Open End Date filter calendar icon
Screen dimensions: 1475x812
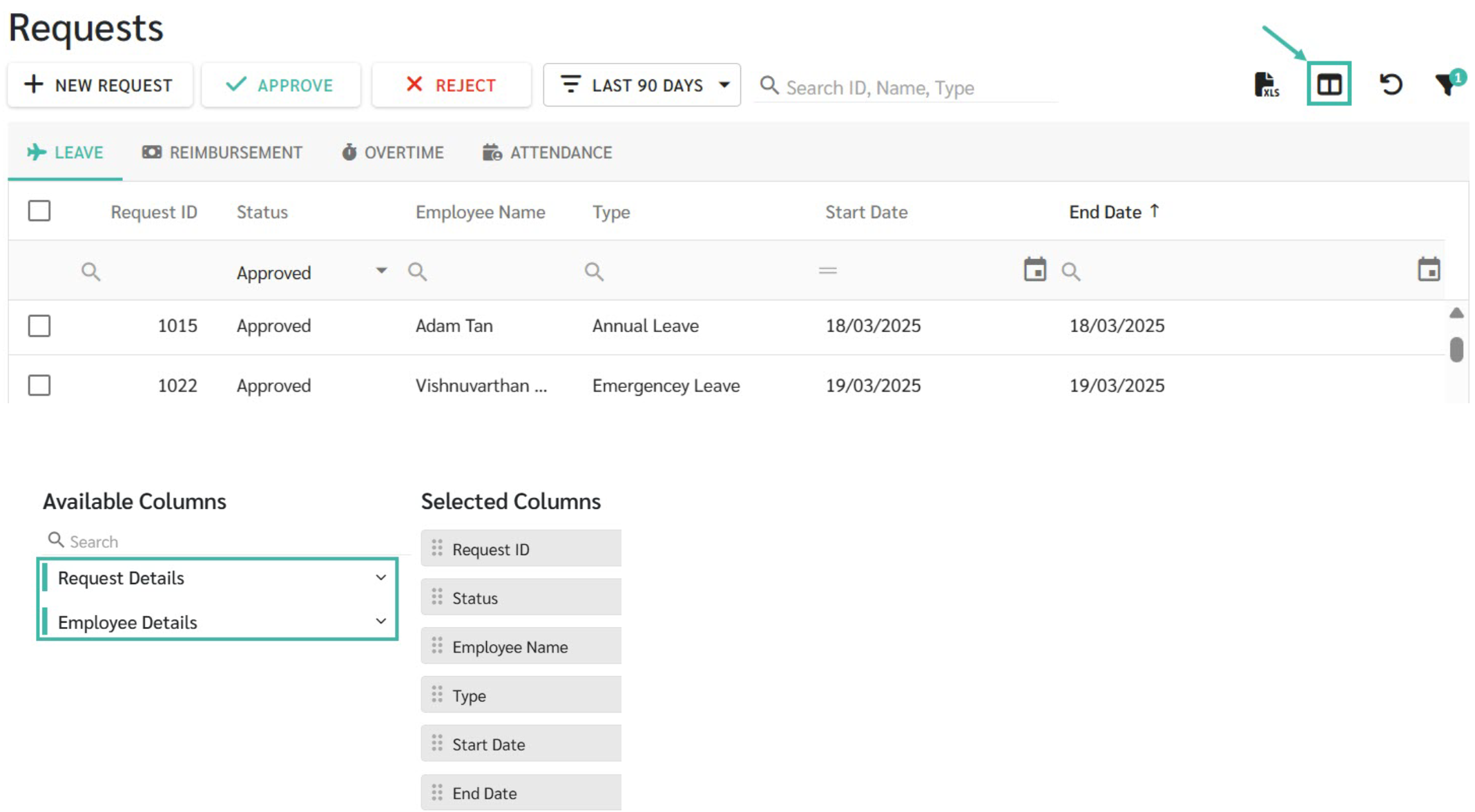(x=1428, y=270)
